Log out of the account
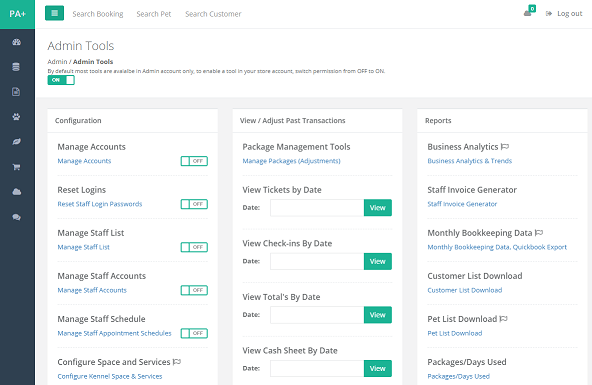Image resolution: width=592 pixels, height=385 pixels. tap(564, 14)
